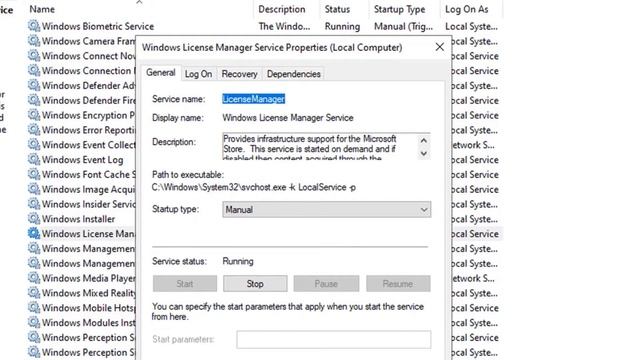
Task: Click the Windows Encryption gear icon
Action: click(34, 115)
